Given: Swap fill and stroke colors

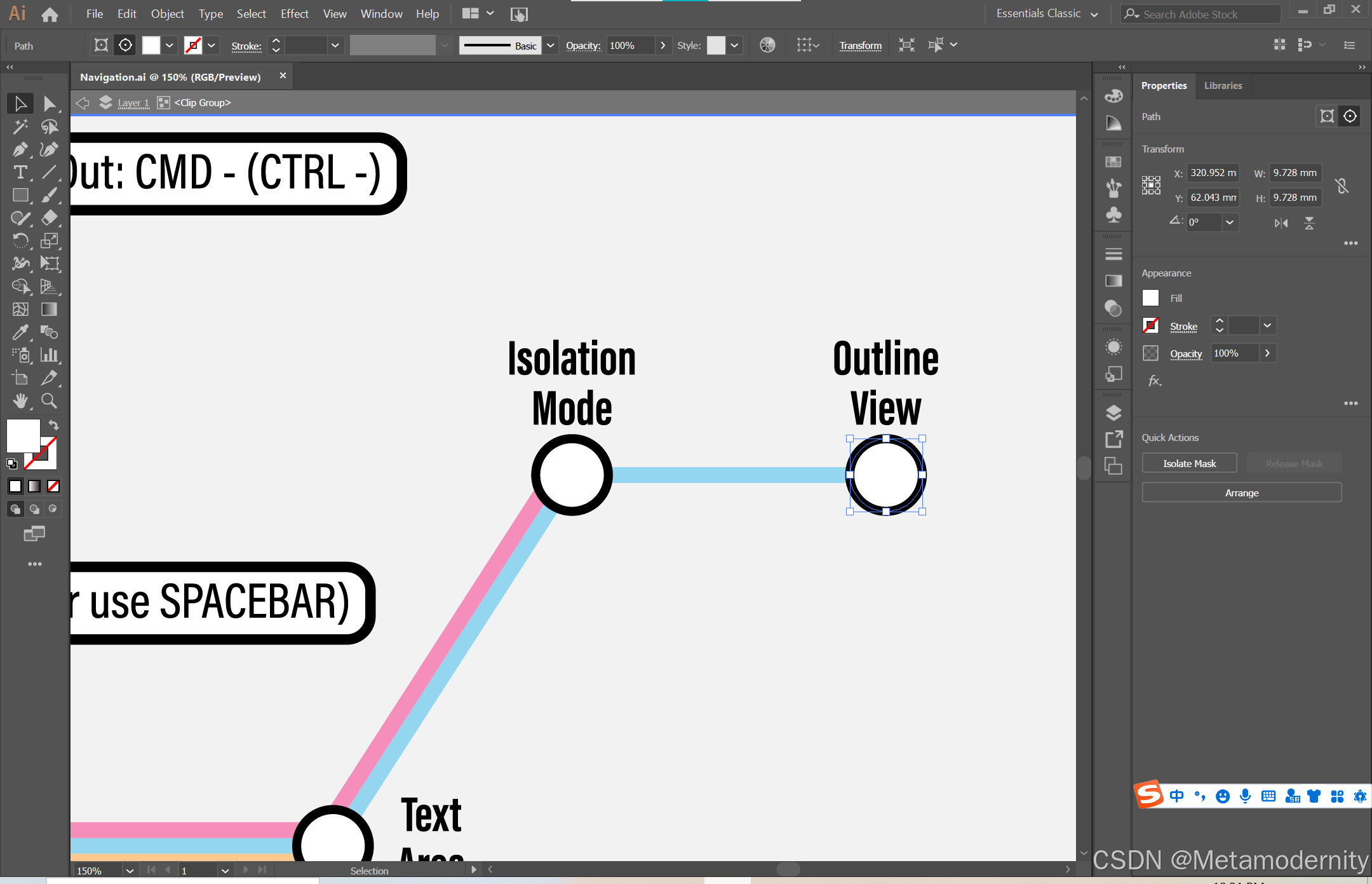Looking at the screenshot, I should tap(54, 425).
